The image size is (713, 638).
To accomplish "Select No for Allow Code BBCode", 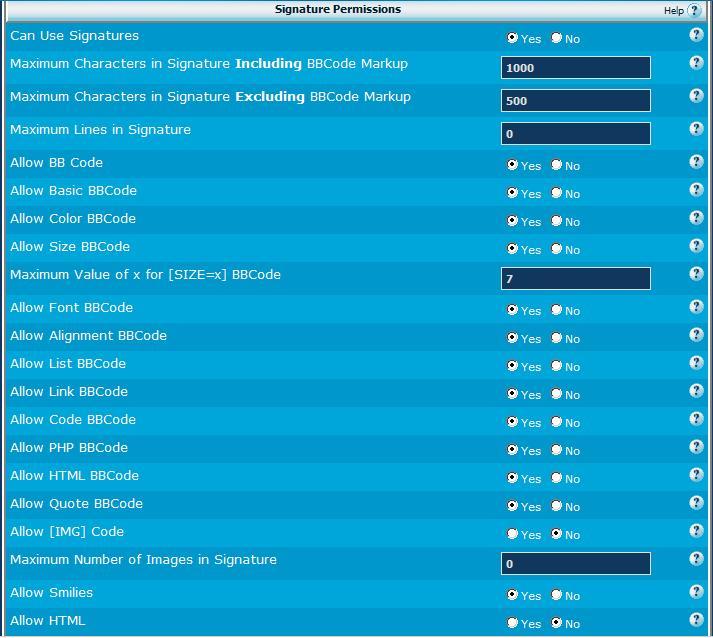I will [x=557, y=422].
